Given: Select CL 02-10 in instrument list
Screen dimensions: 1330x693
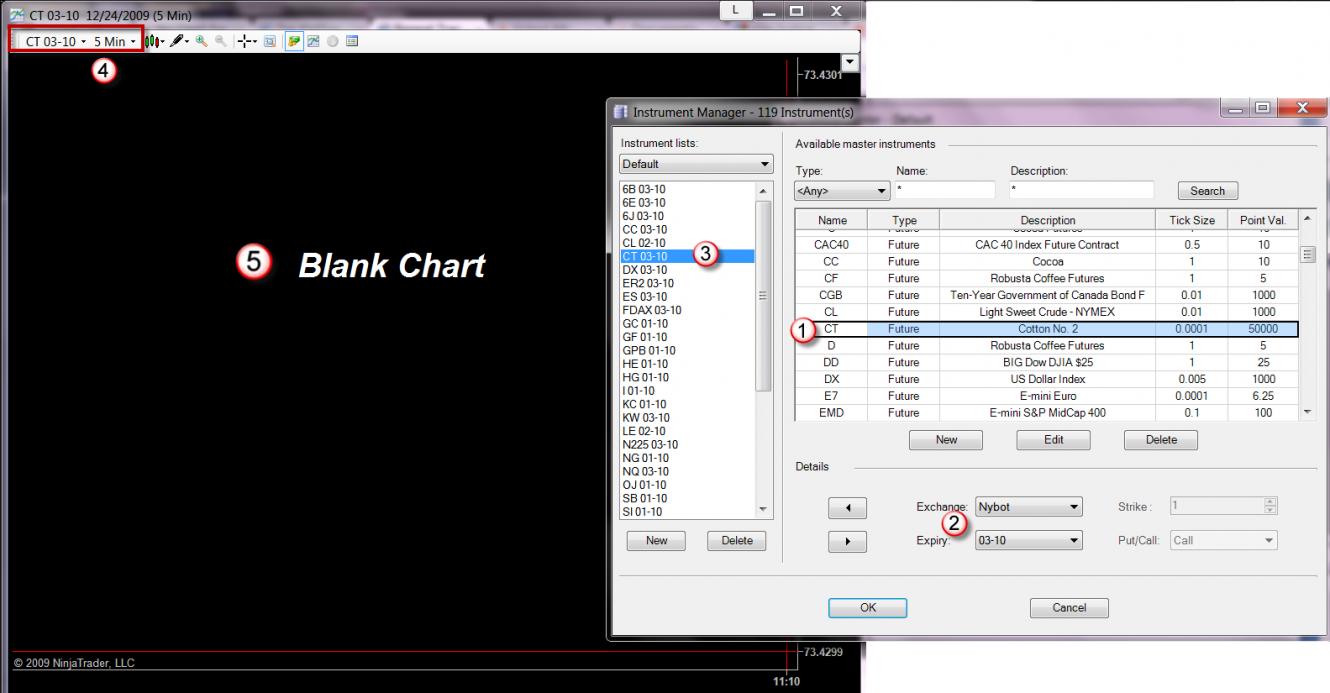Looking at the screenshot, I should click(687, 243).
